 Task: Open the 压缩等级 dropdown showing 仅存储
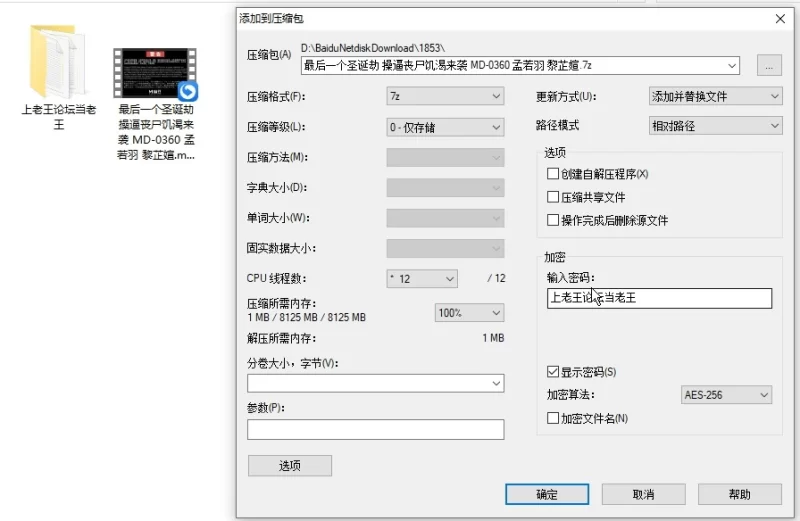point(445,127)
